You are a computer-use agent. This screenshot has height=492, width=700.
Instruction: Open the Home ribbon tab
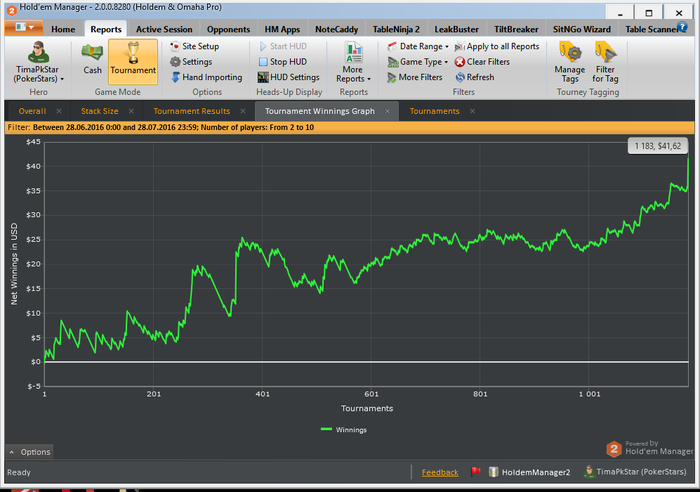(x=63, y=29)
